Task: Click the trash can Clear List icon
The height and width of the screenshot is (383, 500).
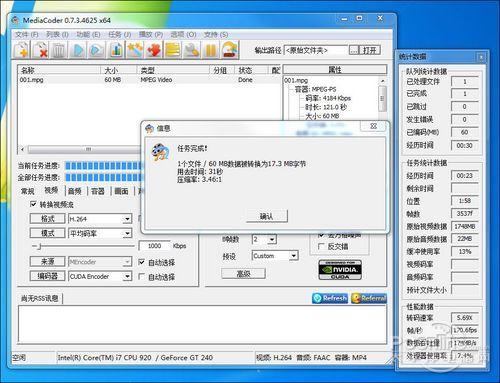Action: tap(59, 50)
